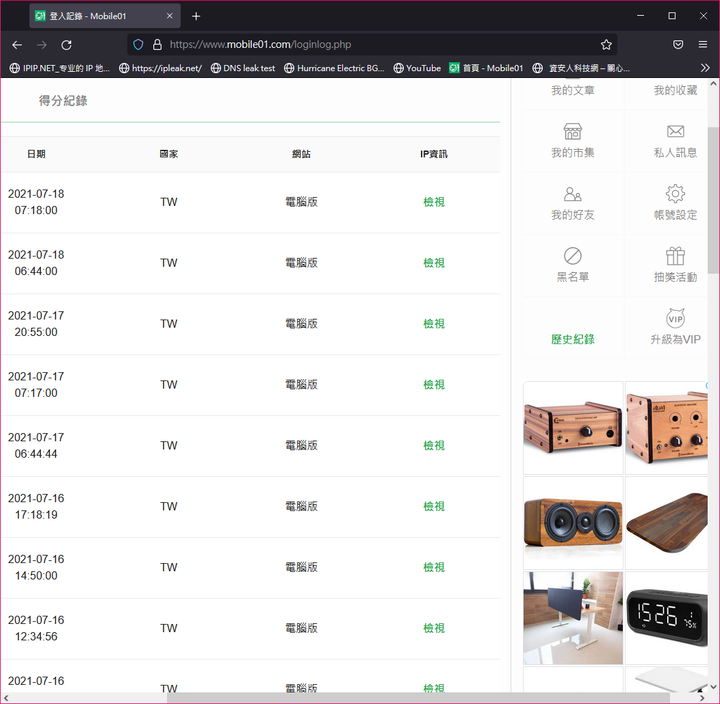
Task: Reload the current page
Action: [67, 45]
